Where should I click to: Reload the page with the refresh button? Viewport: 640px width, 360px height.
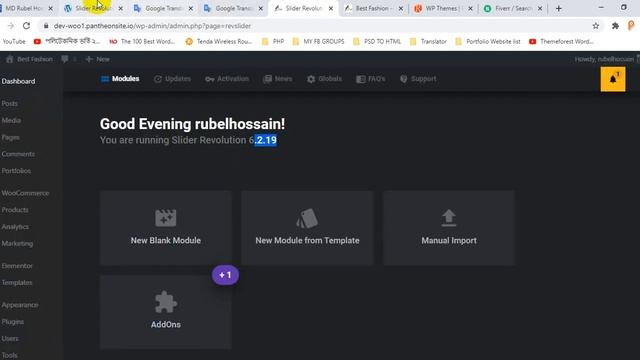click(26, 26)
